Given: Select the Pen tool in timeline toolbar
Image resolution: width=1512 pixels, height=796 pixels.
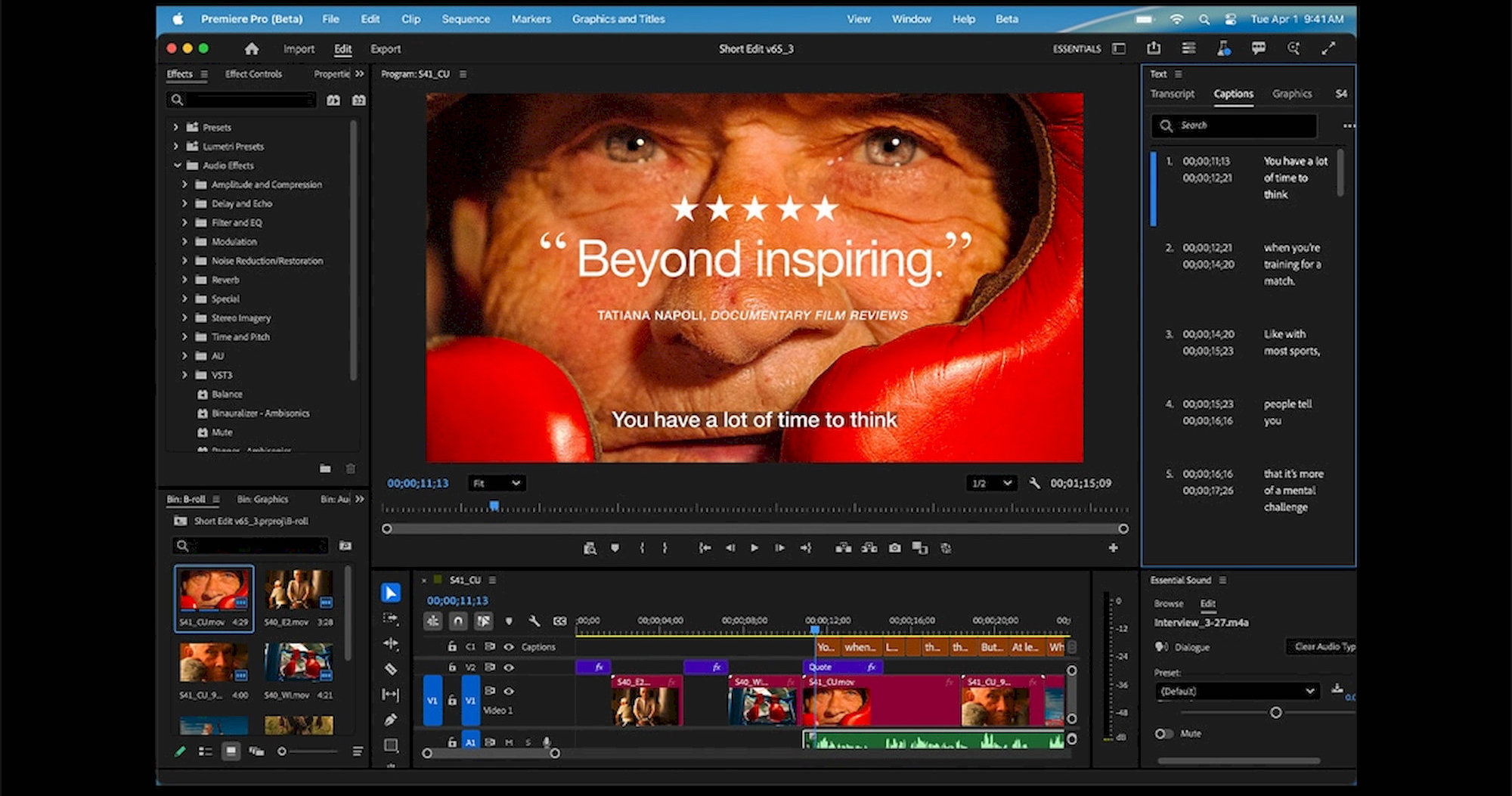Looking at the screenshot, I should click(x=390, y=720).
